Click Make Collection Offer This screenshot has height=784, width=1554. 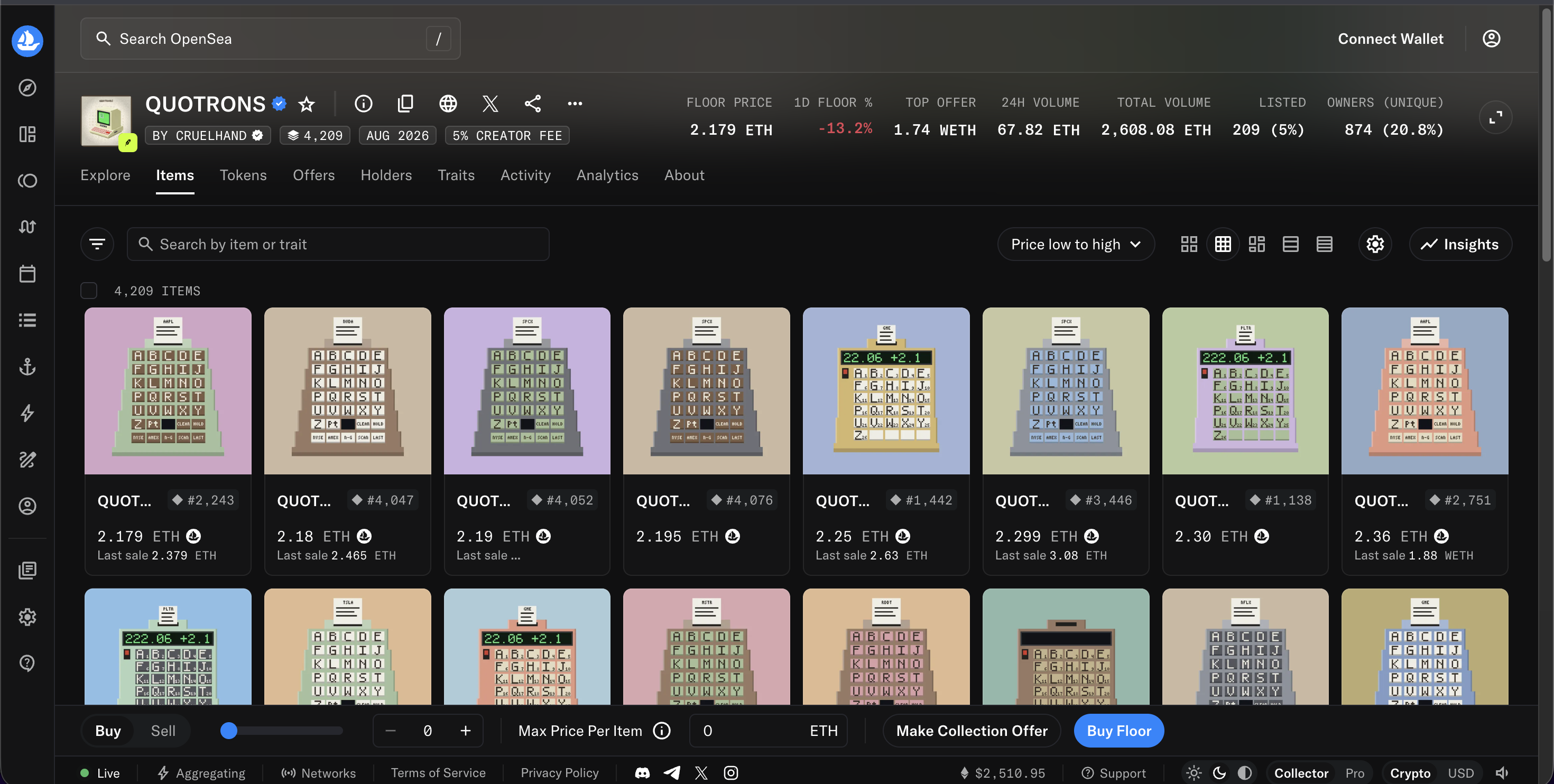point(972,730)
